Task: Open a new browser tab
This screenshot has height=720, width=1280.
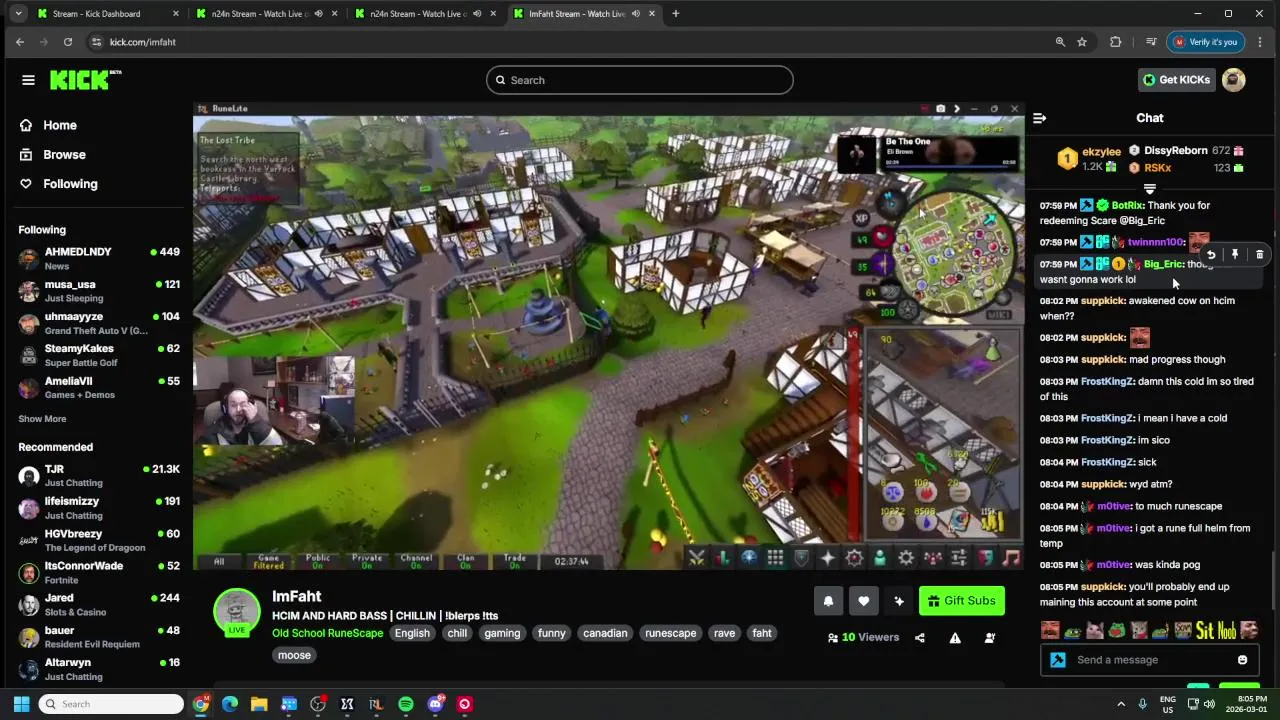Action: [676, 14]
